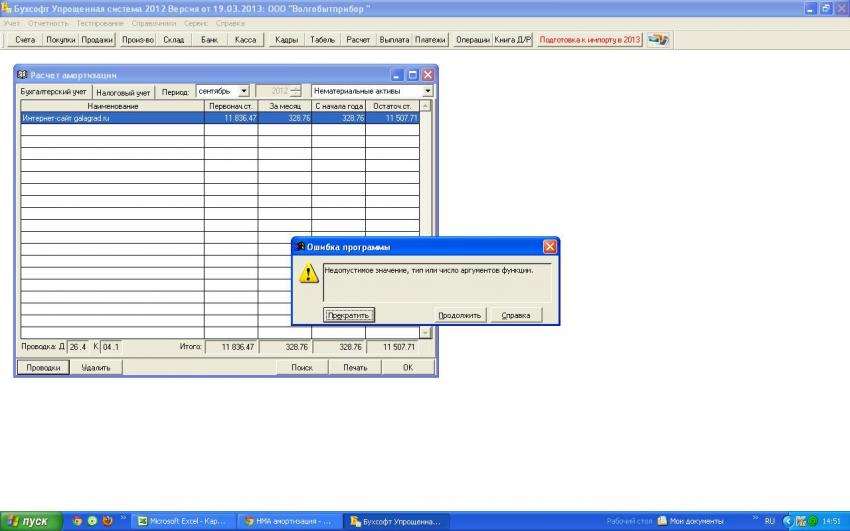Viewport: 850px width, 531px height.
Task: Click the Chrome icon in quick launch
Action: [77, 521]
